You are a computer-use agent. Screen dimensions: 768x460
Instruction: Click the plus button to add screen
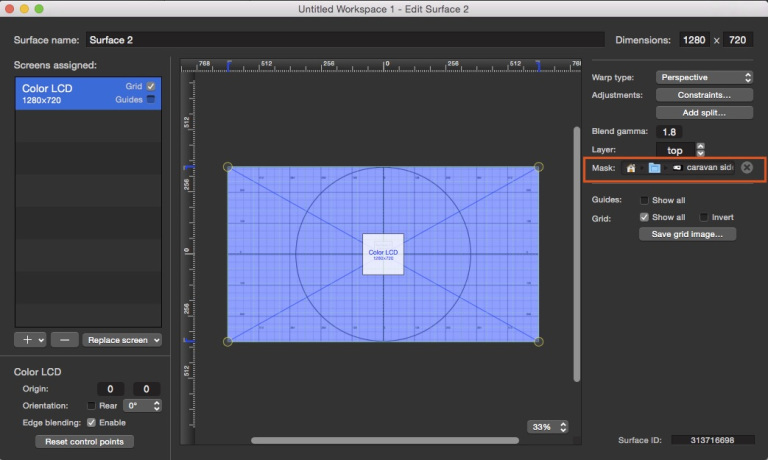tap(30, 339)
